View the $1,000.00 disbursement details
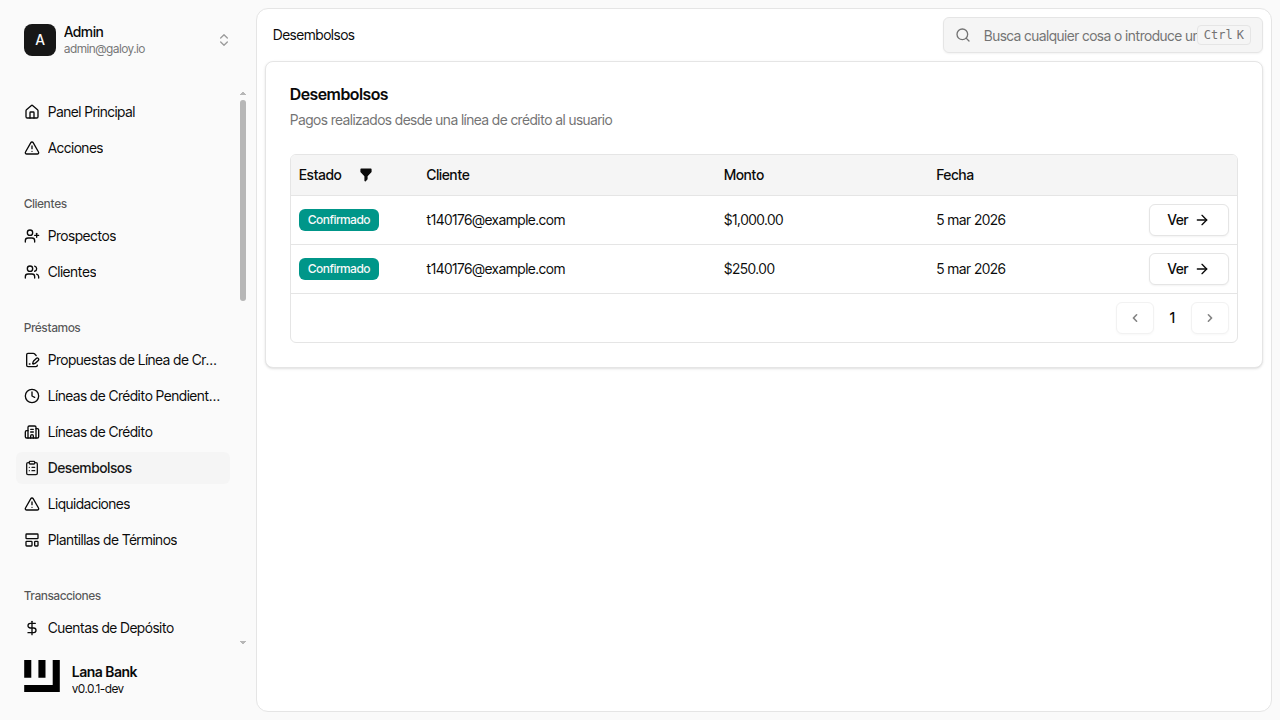This screenshot has height=720, width=1280. point(1188,220)
